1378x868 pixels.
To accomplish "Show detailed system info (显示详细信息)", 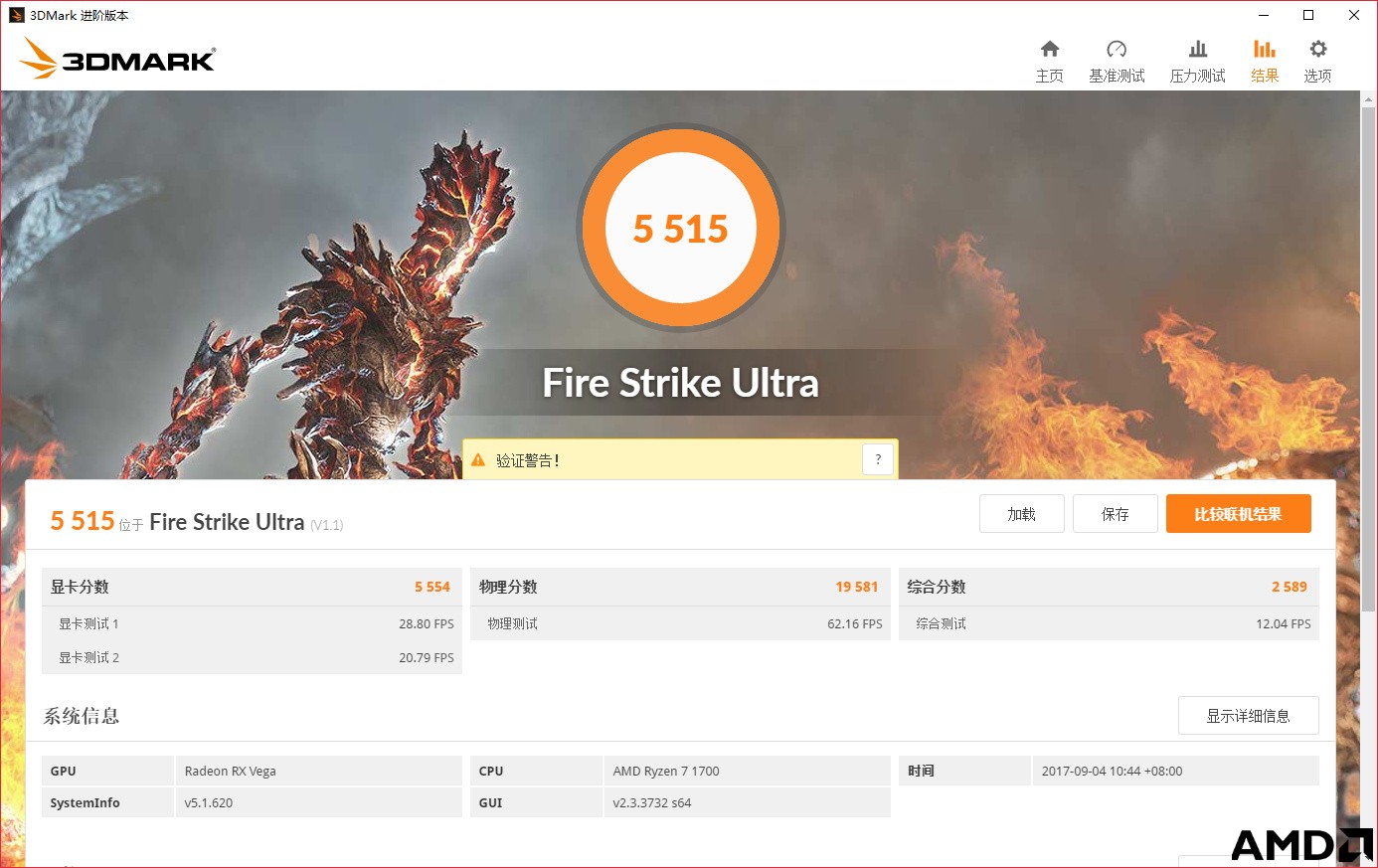I will 1249,716.
